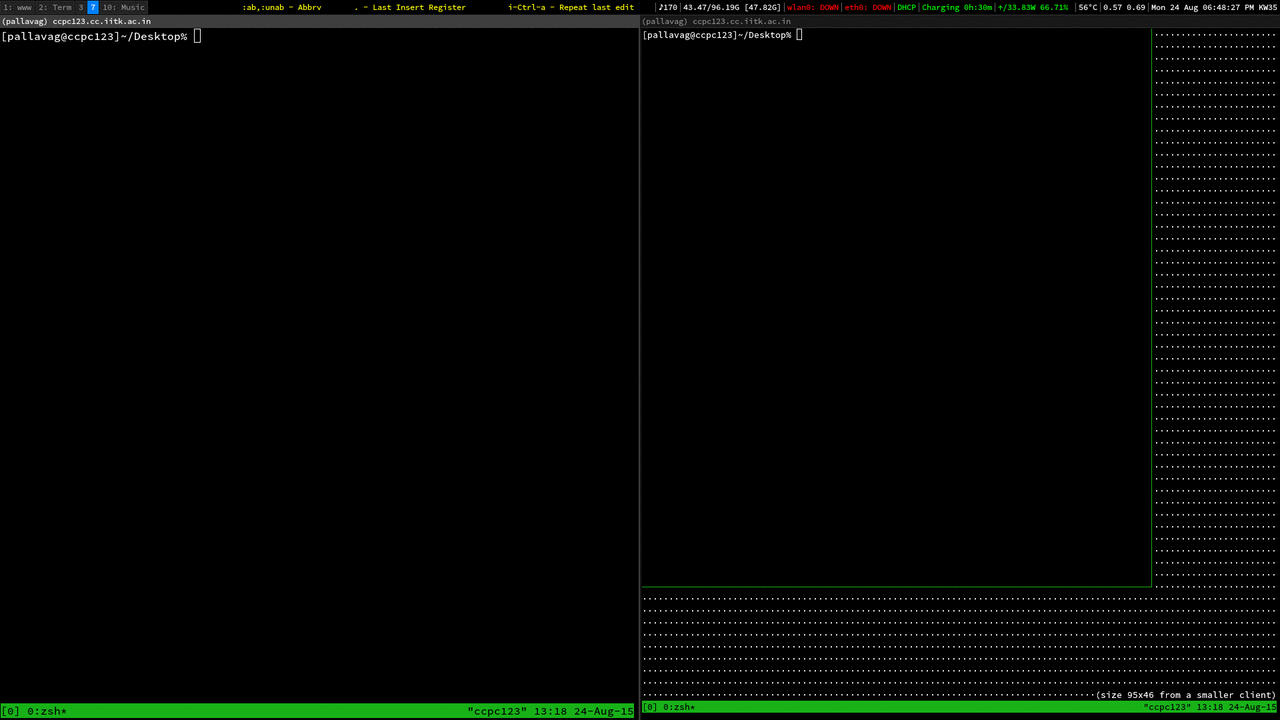Select the active workspace 7
The image size is (1280, 720).
tap(93, 7)
